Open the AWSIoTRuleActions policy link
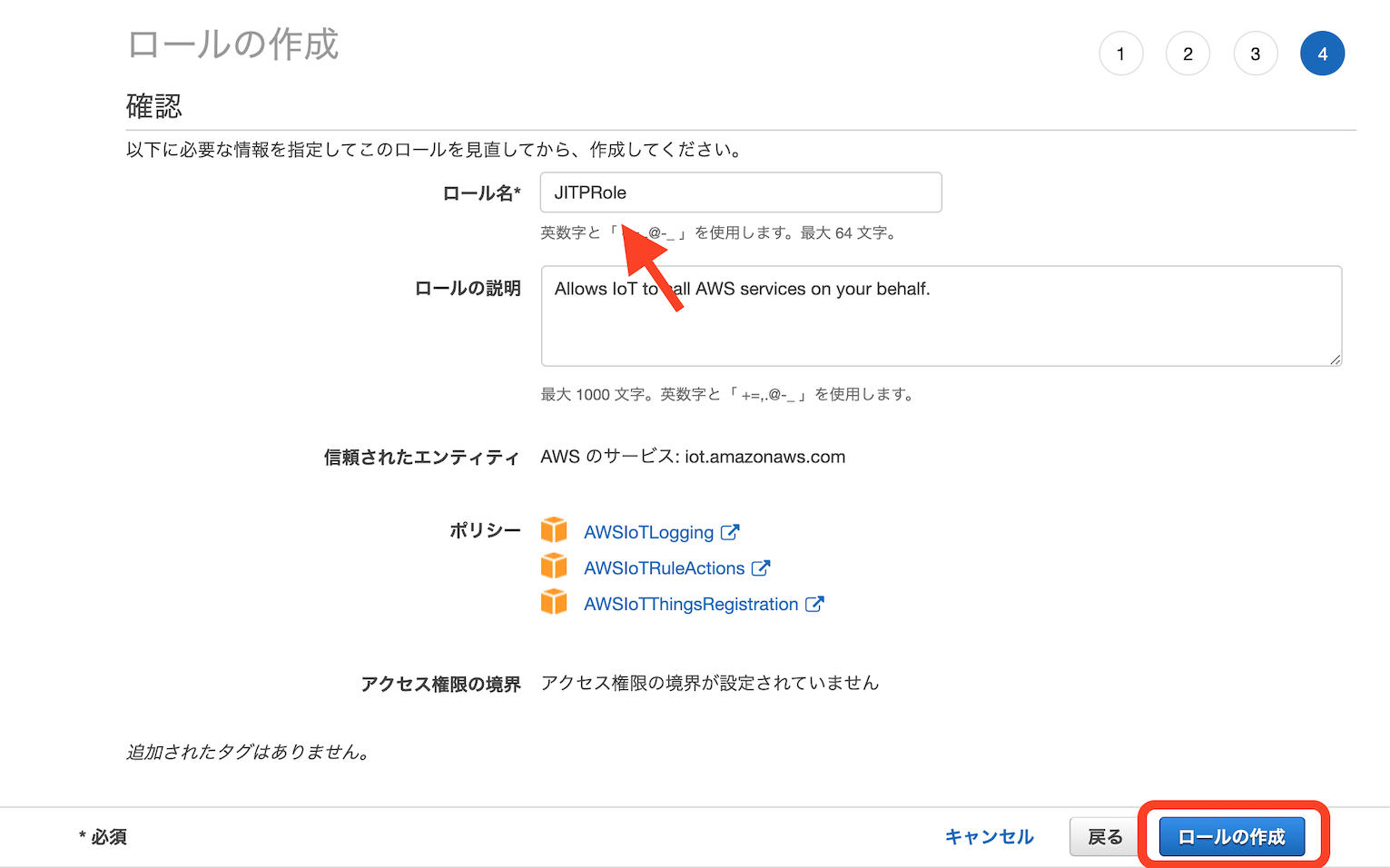This screenshot has width=1390, height=868. click(x=662, y=567)
